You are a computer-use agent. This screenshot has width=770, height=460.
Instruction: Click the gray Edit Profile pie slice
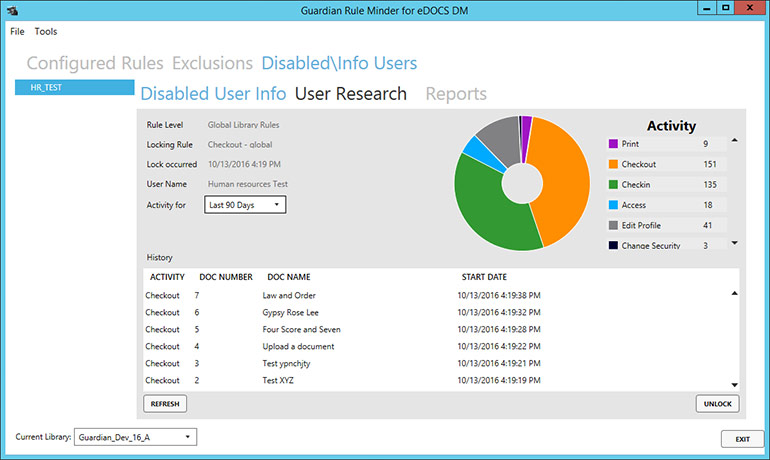(501, 140)
